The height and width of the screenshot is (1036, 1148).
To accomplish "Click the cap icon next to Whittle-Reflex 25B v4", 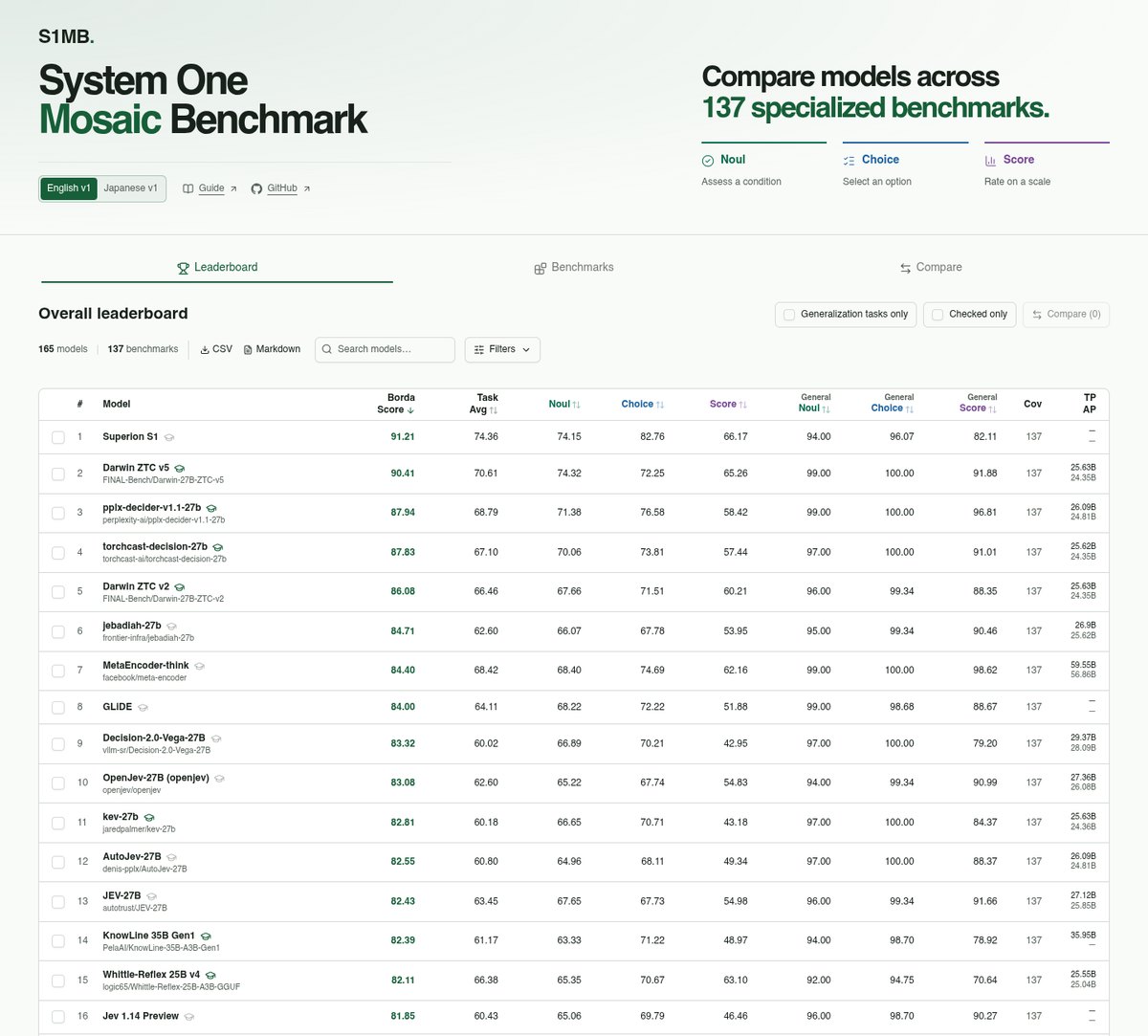I will (210, 976).
